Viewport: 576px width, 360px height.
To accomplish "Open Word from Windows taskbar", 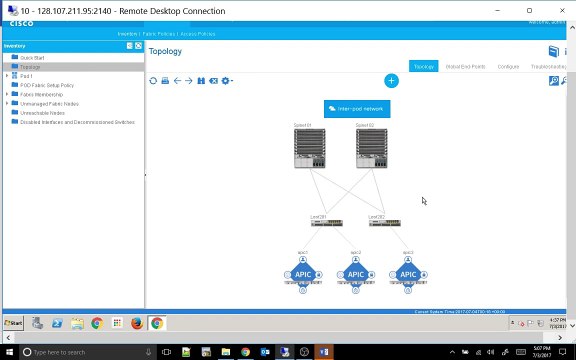I will 324,352.
